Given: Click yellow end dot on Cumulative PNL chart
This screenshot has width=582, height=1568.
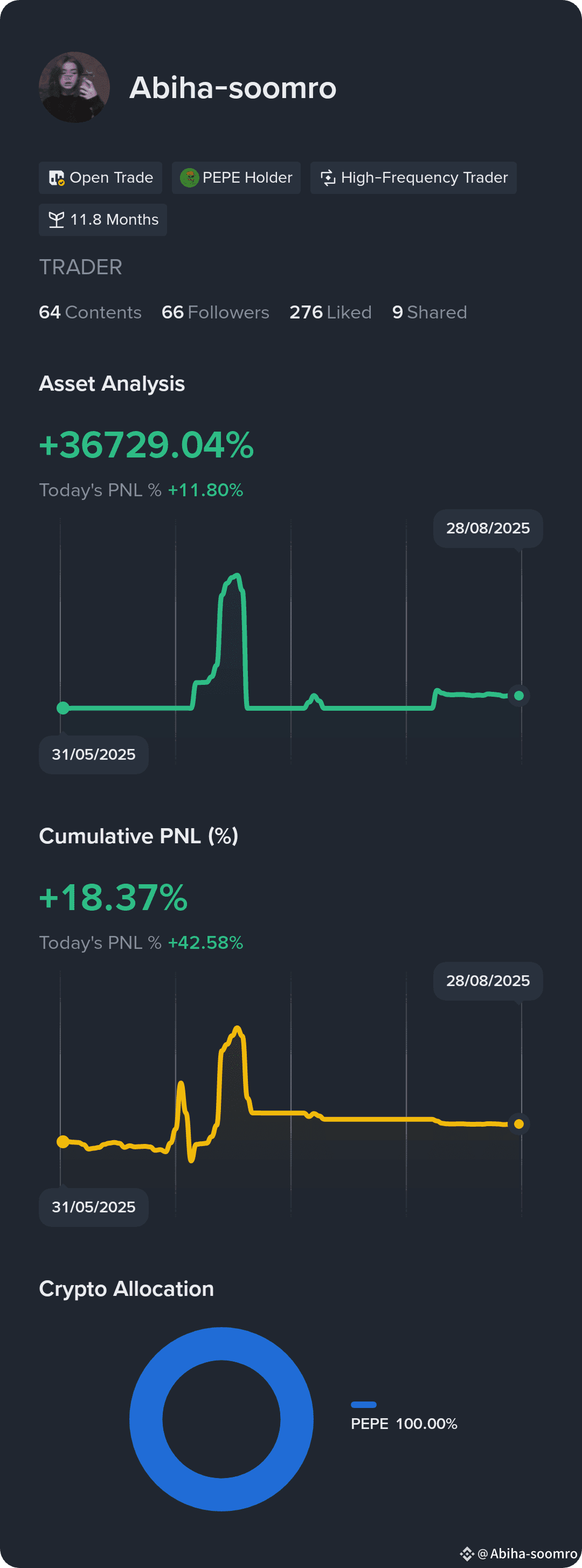Looking at the screenshot, I should pos(519,1124).
